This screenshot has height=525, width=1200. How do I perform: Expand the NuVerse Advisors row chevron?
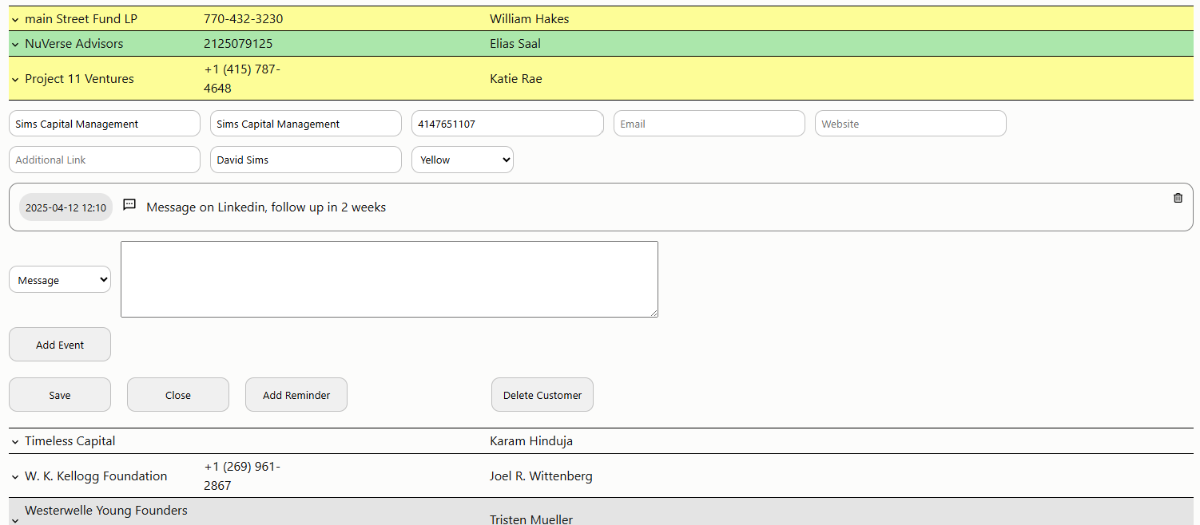pos(15,45)
